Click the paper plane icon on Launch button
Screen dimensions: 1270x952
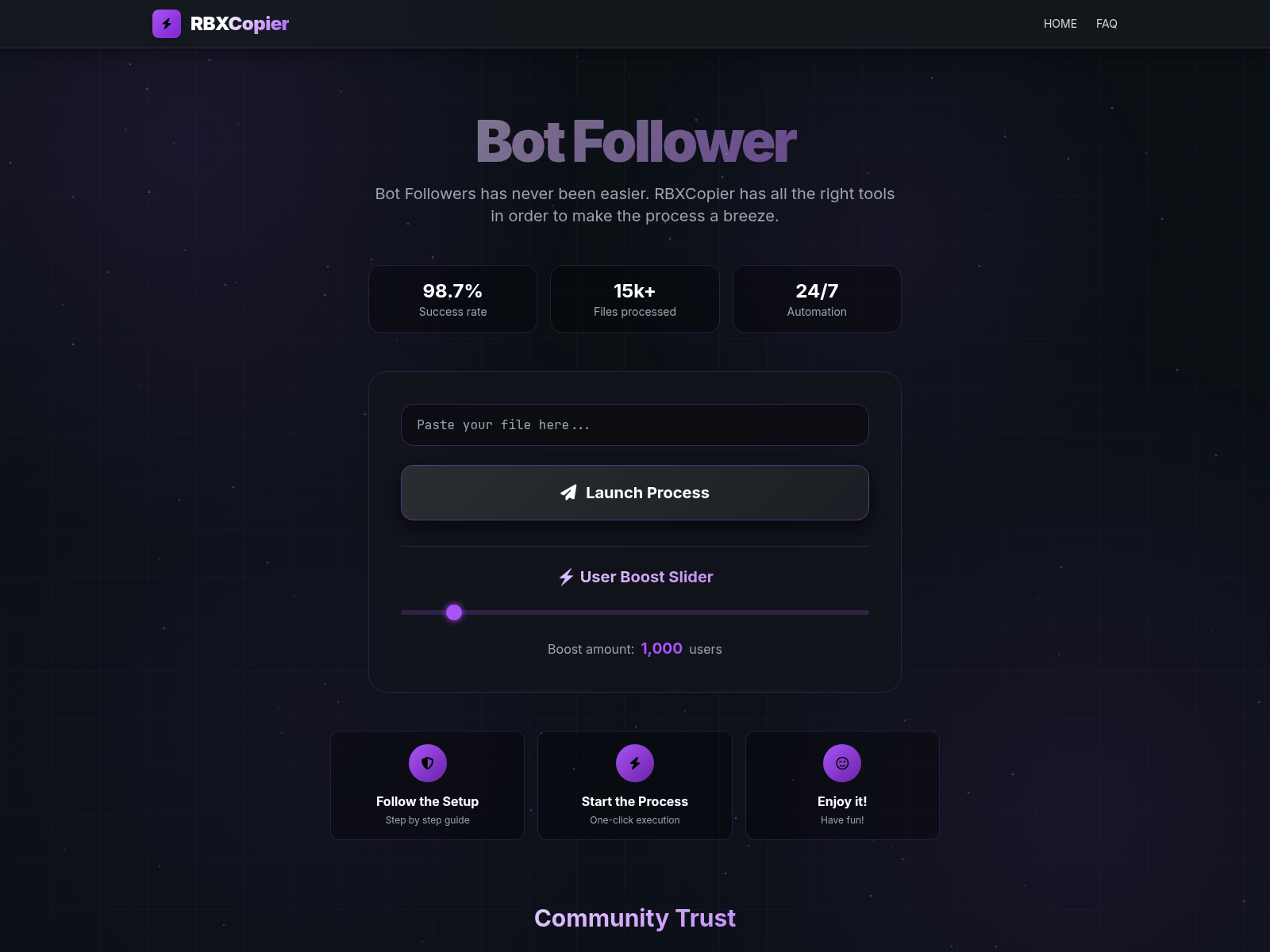[568, 493]
